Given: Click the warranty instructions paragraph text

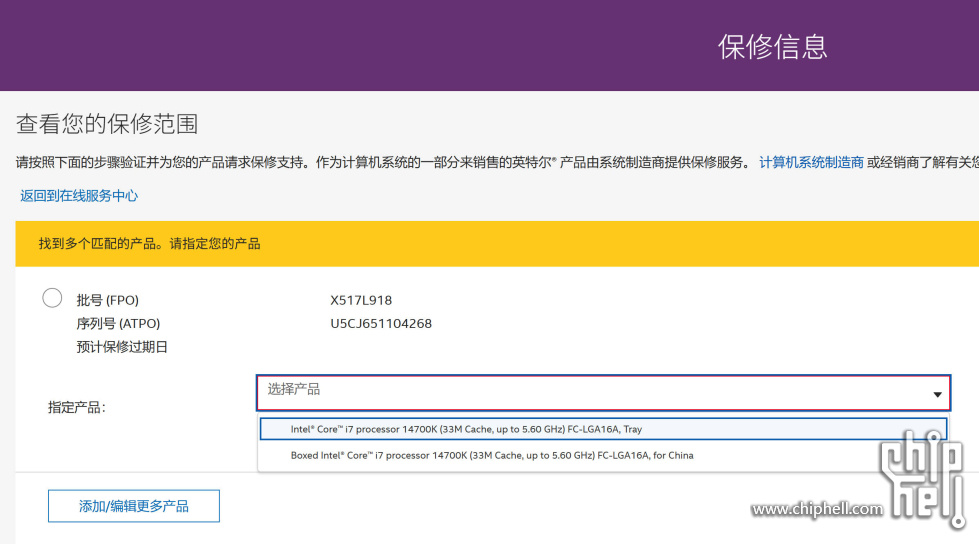Looking at the screenshot, I should (x=380, y=162).
